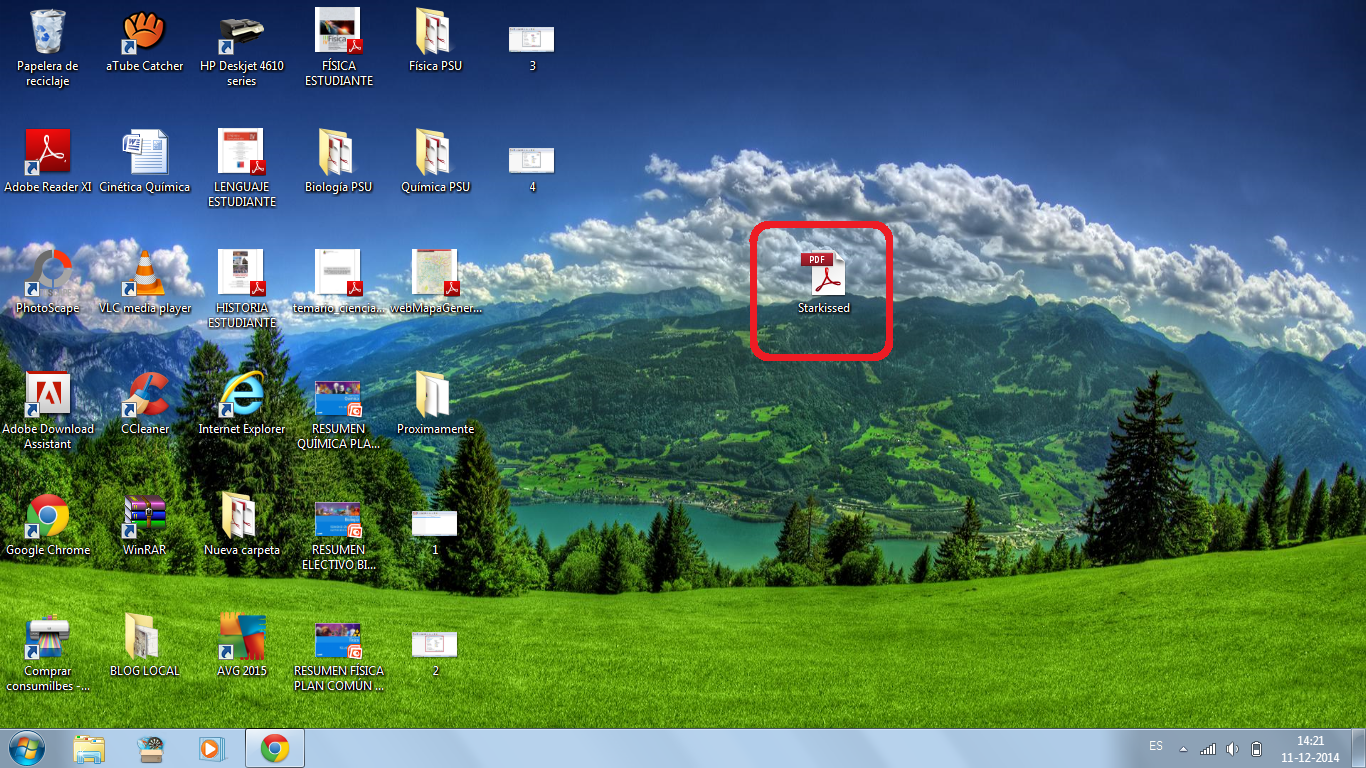Open the Papelera de reciclaje icon

pyautogui.click(x=47, y=48)
